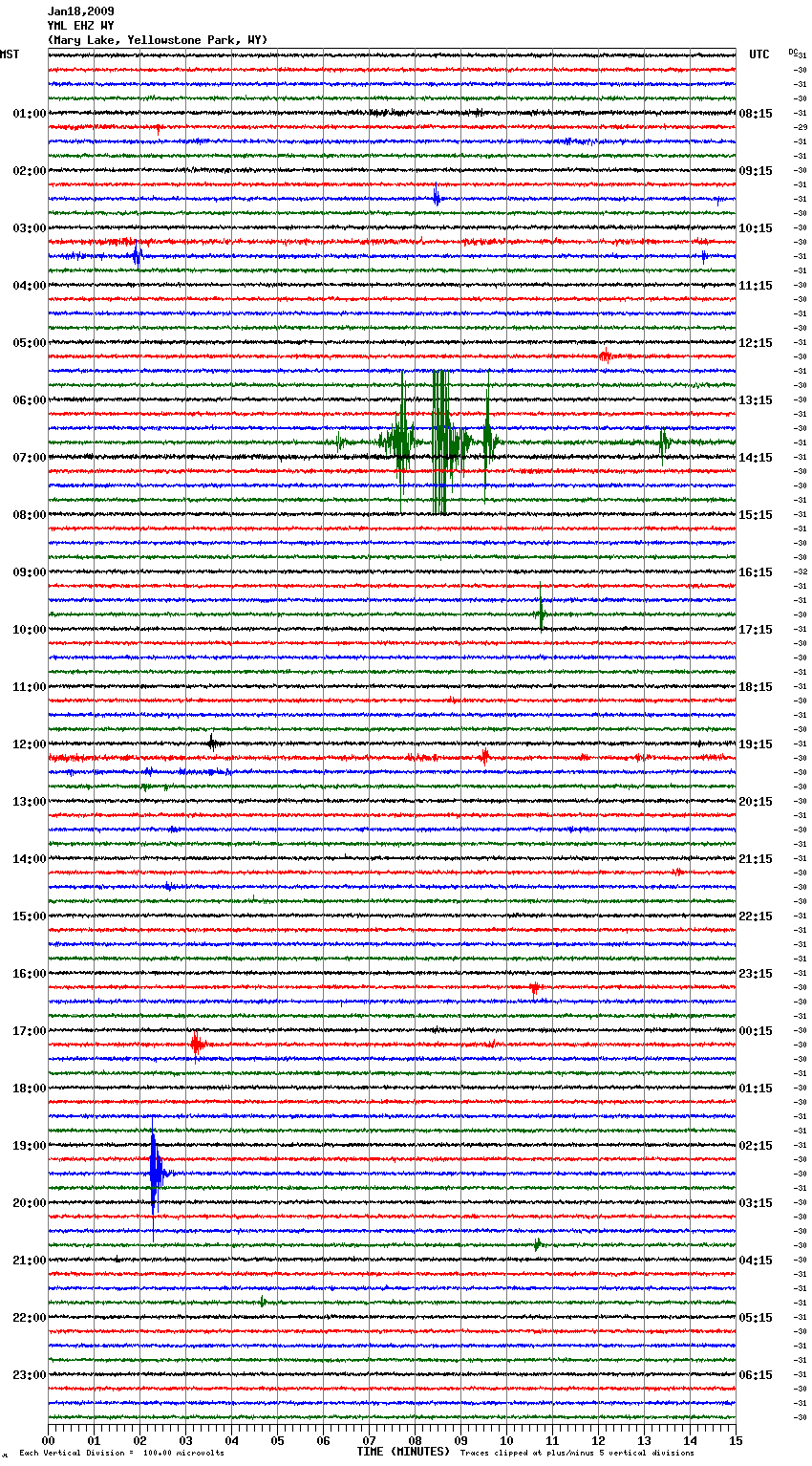Screen dimensions: 812x1466
Task: Click the 06:15 UTC time label
Action: (756, 1375)
